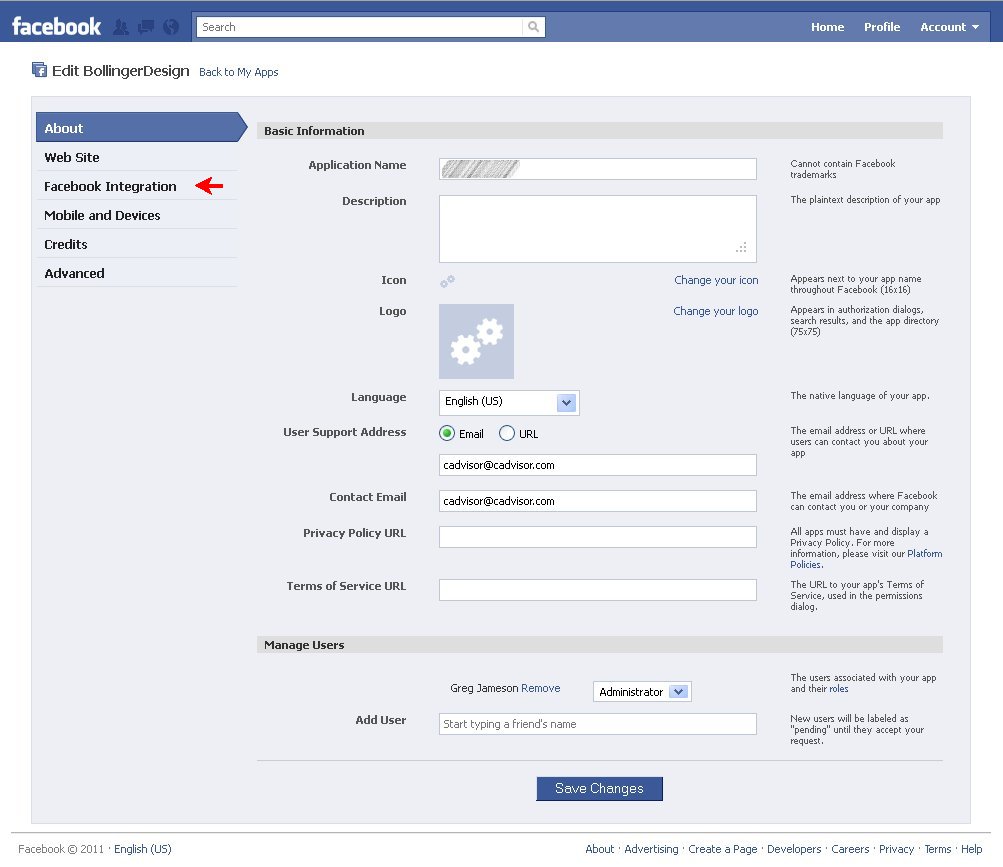The width and height of the screenshot is (1003, 867).
Task: Click the search magnifying glass icon
Action: [x=534, y=27]
